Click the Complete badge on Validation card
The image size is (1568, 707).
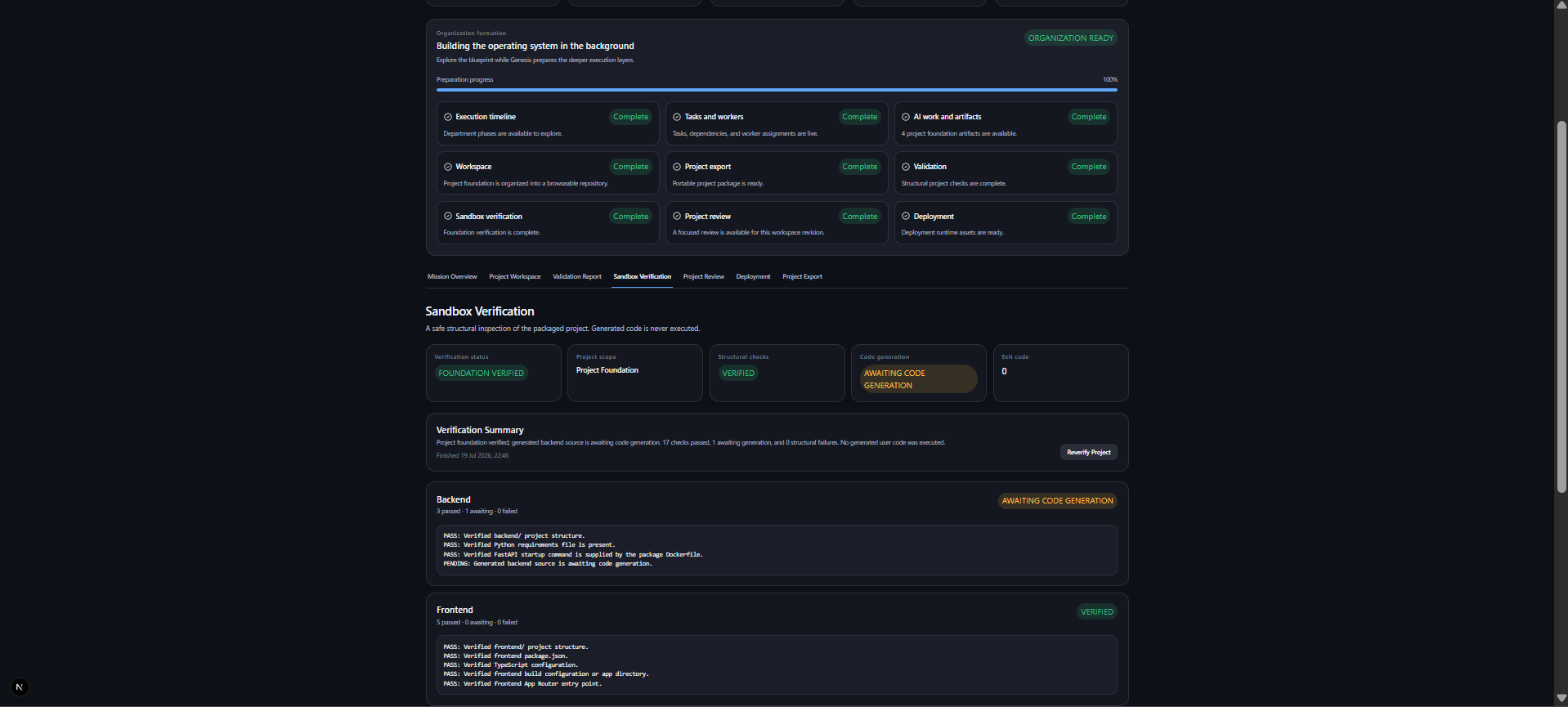coord(1089,167)
